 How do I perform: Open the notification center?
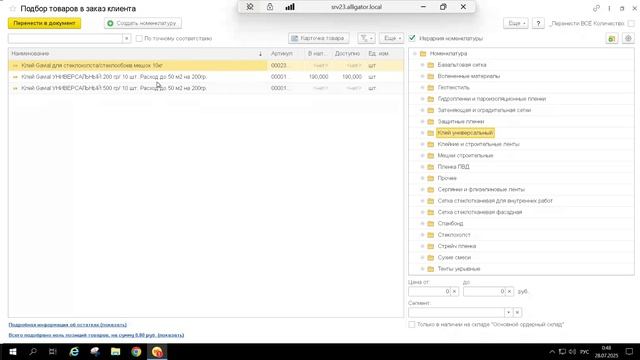[x=629, y=351]
